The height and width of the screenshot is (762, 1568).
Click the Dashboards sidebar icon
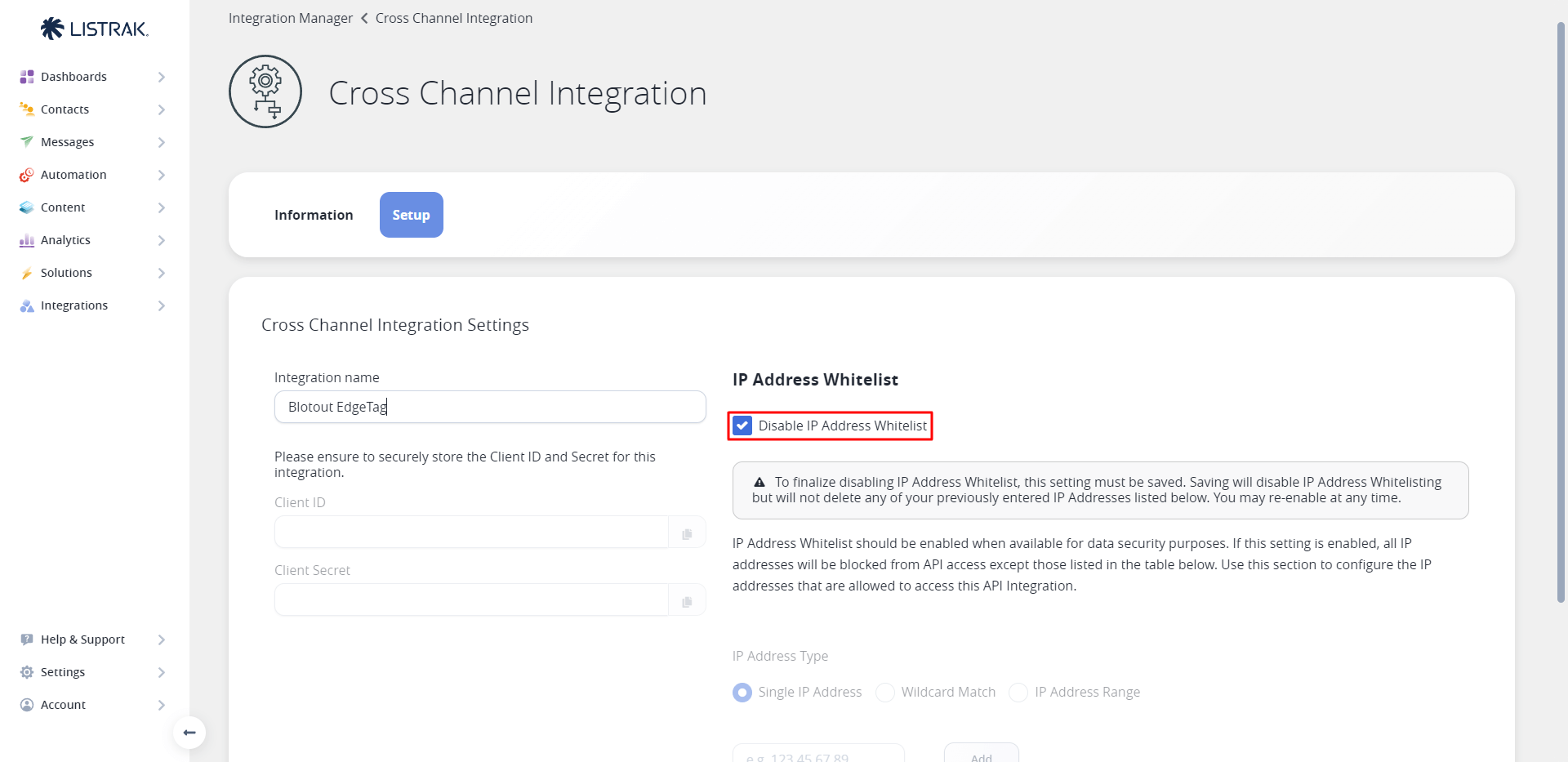pyautogui.click(x=27, y=77)
